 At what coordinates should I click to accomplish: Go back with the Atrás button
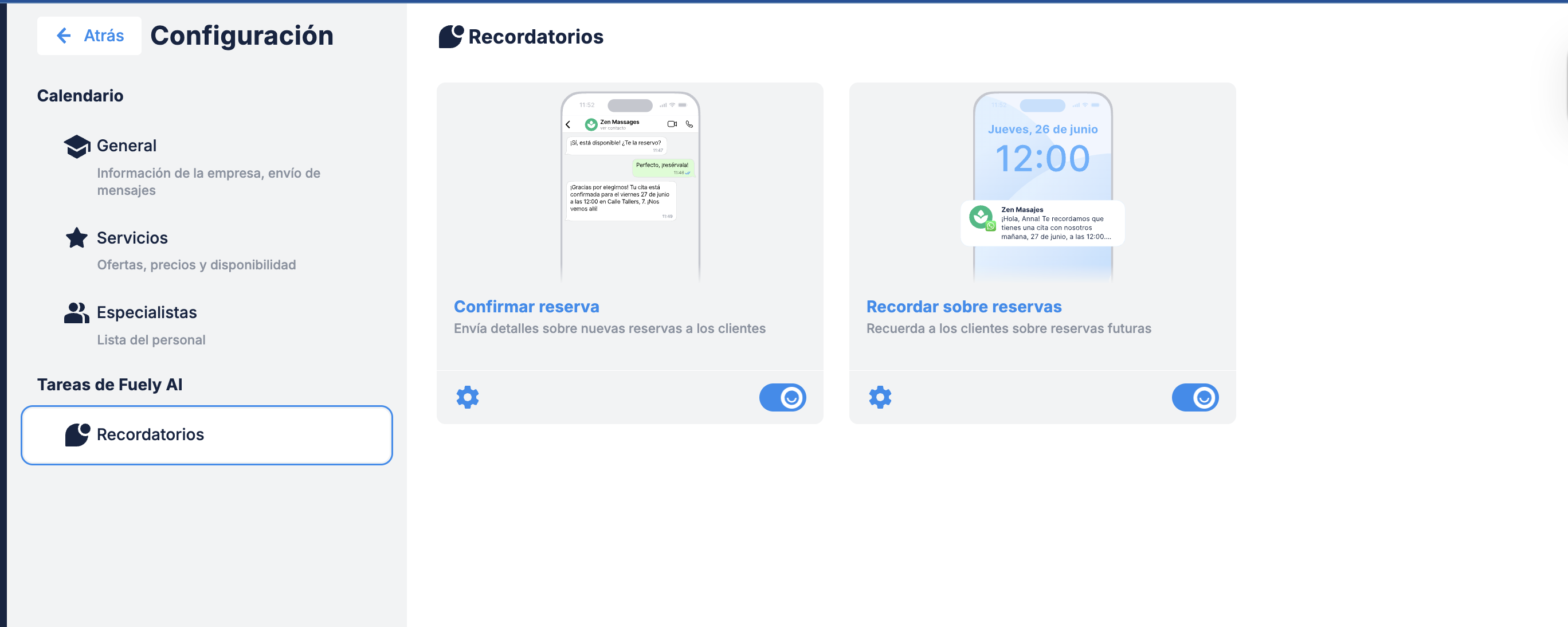coord(89,36)
